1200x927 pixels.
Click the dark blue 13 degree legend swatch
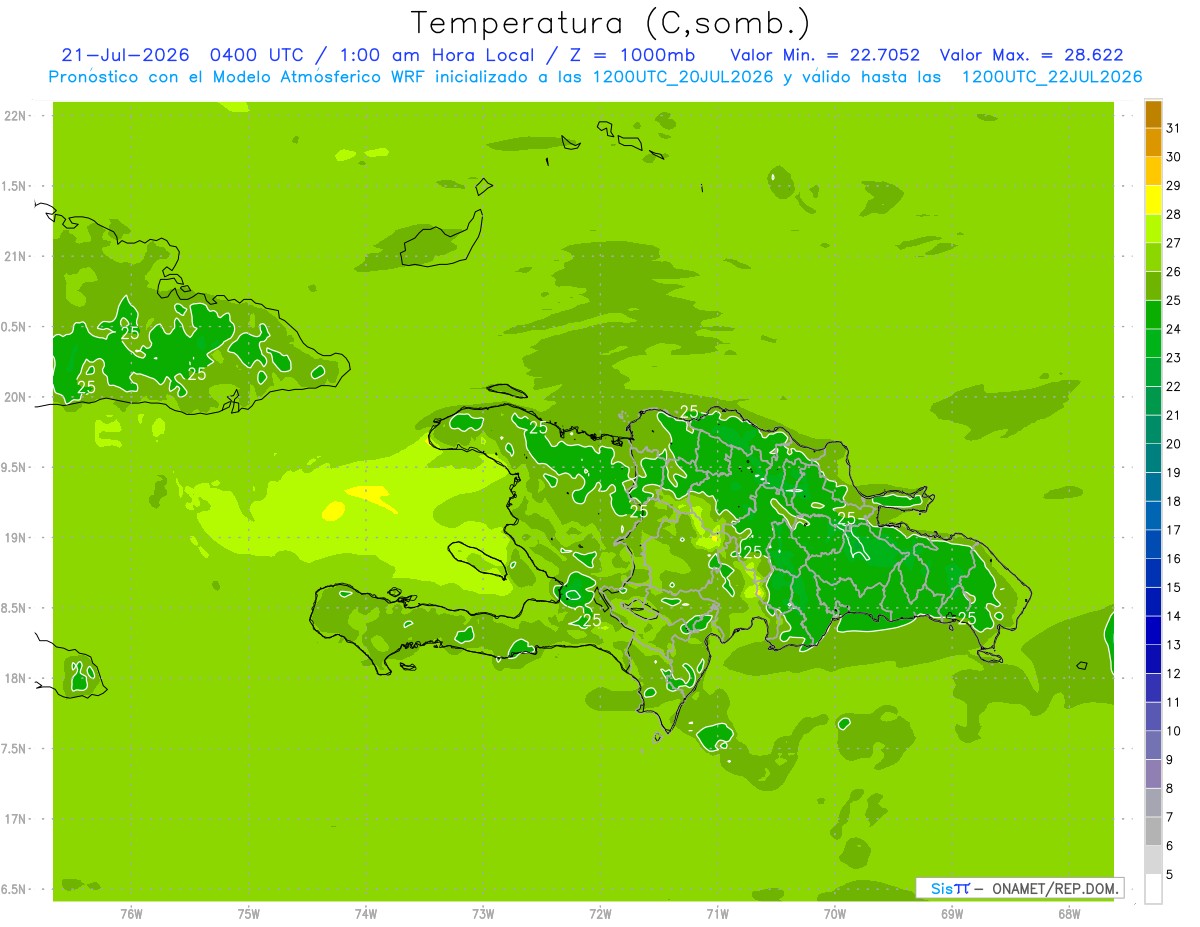coord(1153,631)
